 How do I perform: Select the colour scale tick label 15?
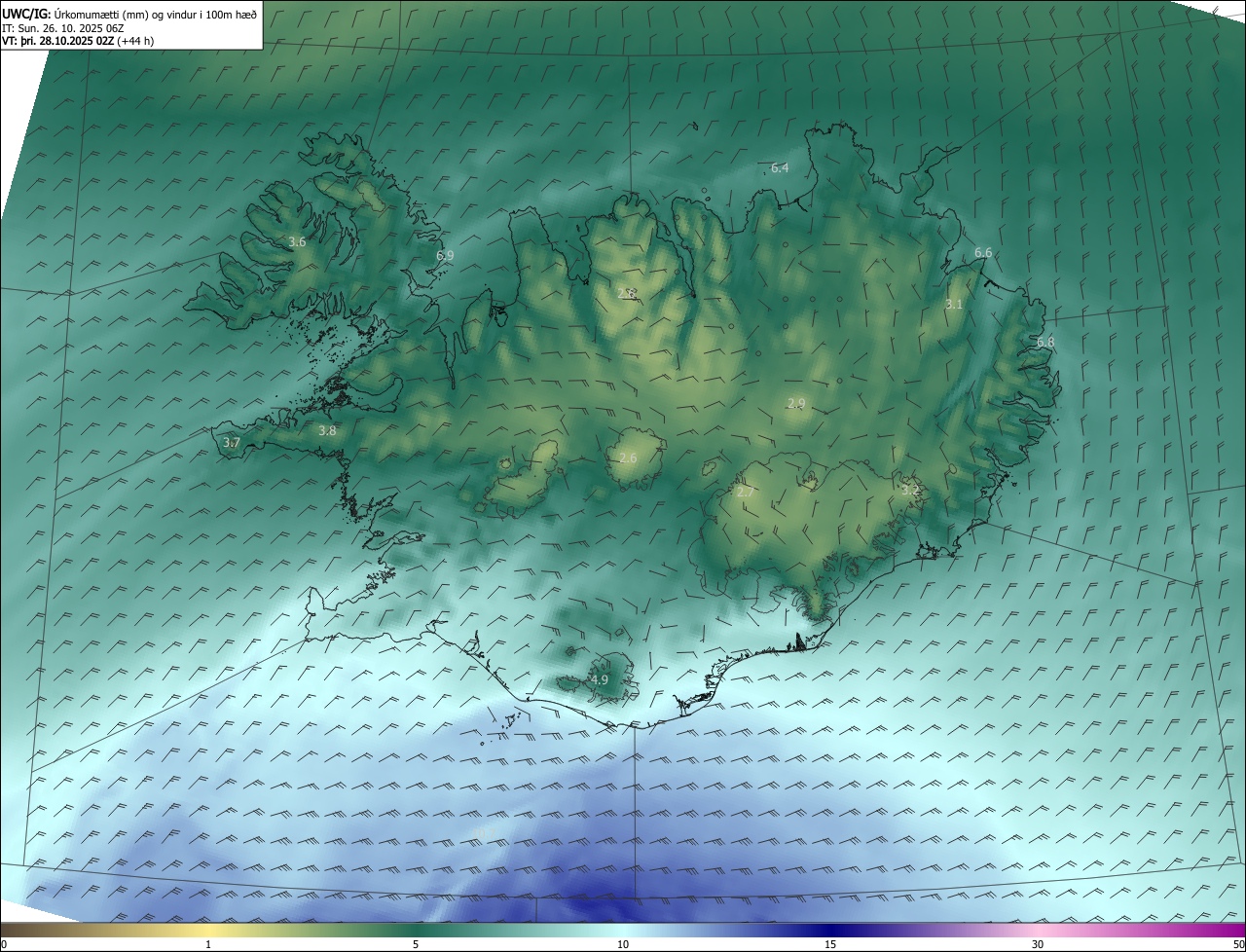830,944
